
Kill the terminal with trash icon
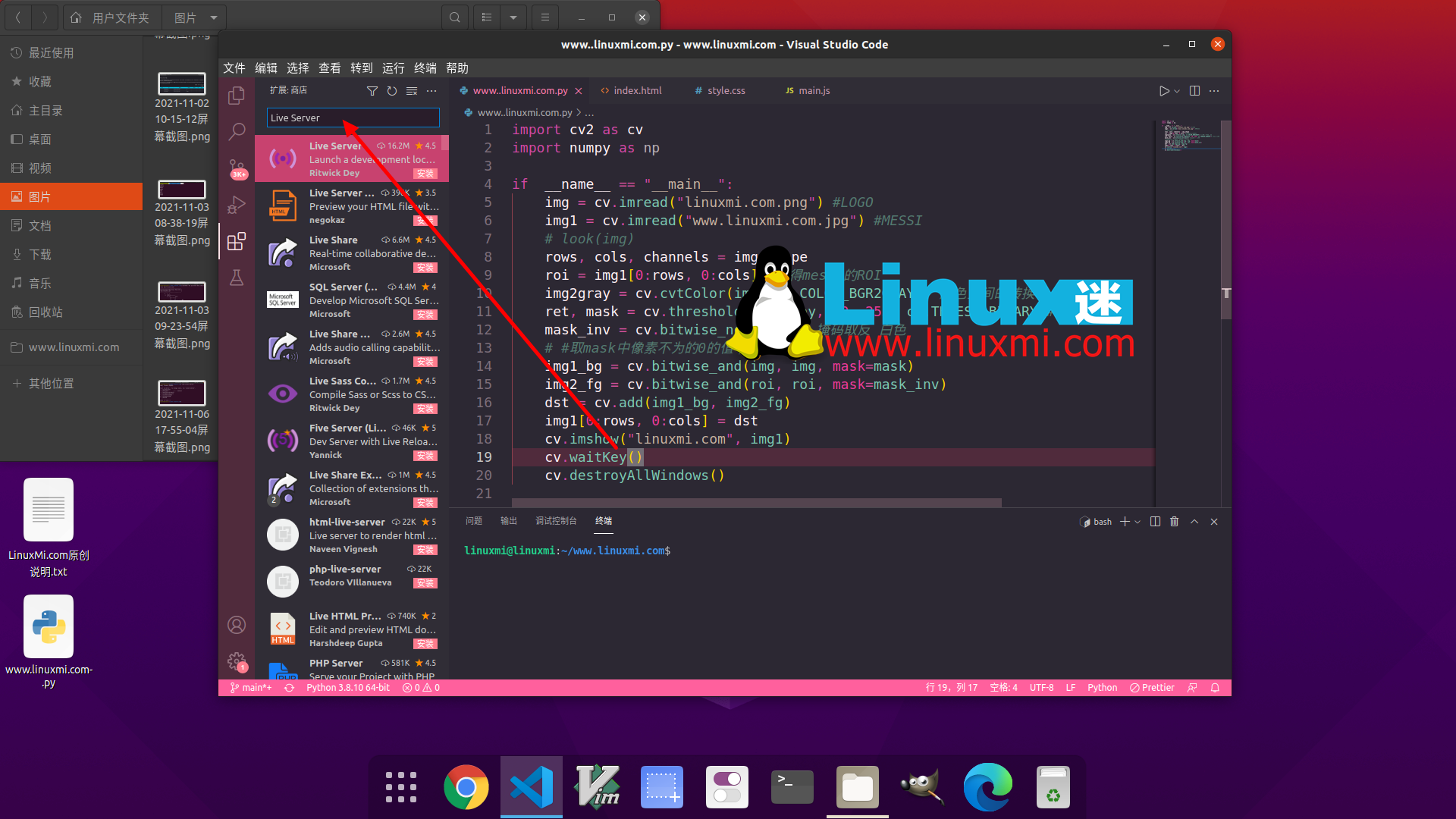pyautogui.click(x=1175, y=522)
